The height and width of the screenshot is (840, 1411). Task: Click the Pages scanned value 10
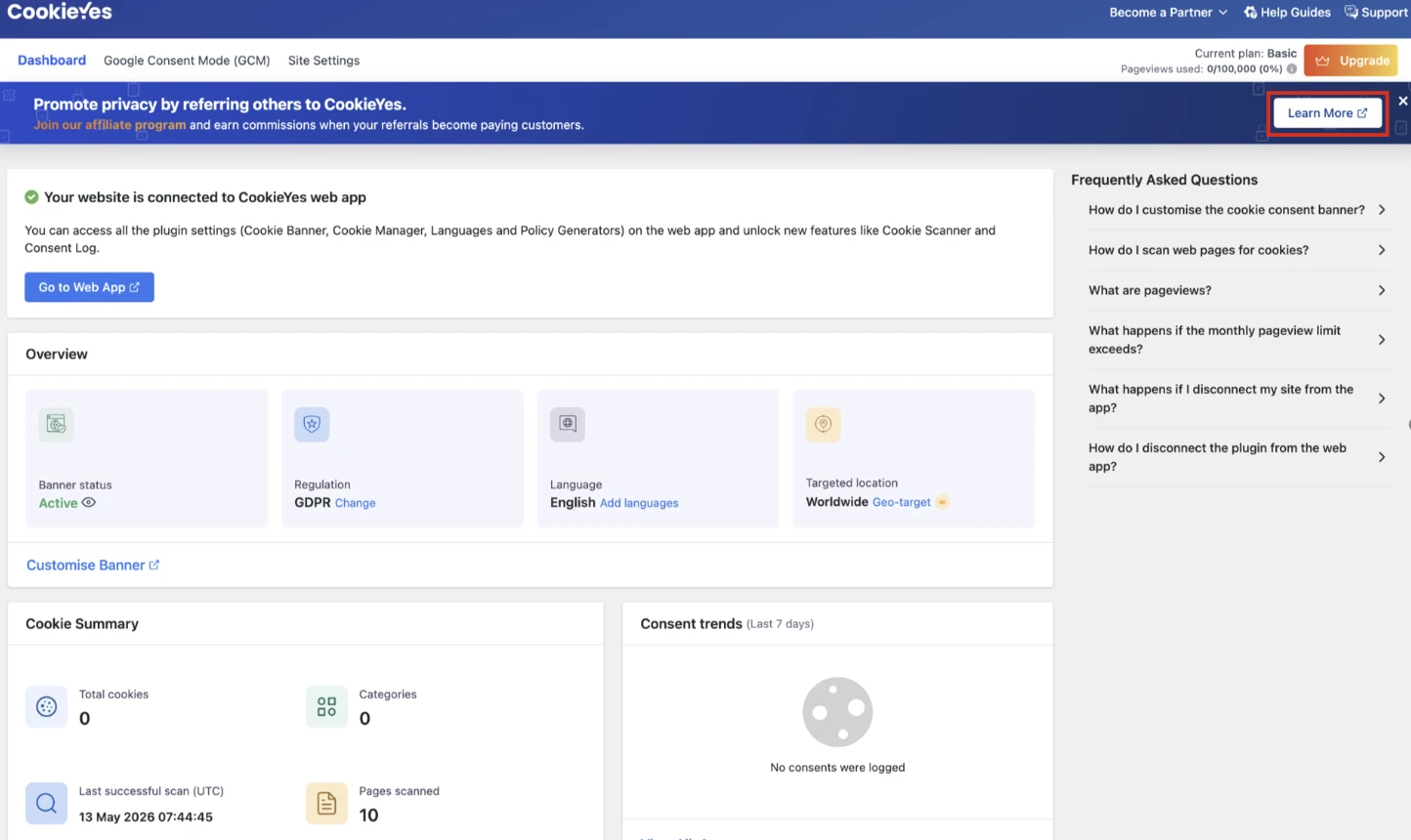click(368, 816)
